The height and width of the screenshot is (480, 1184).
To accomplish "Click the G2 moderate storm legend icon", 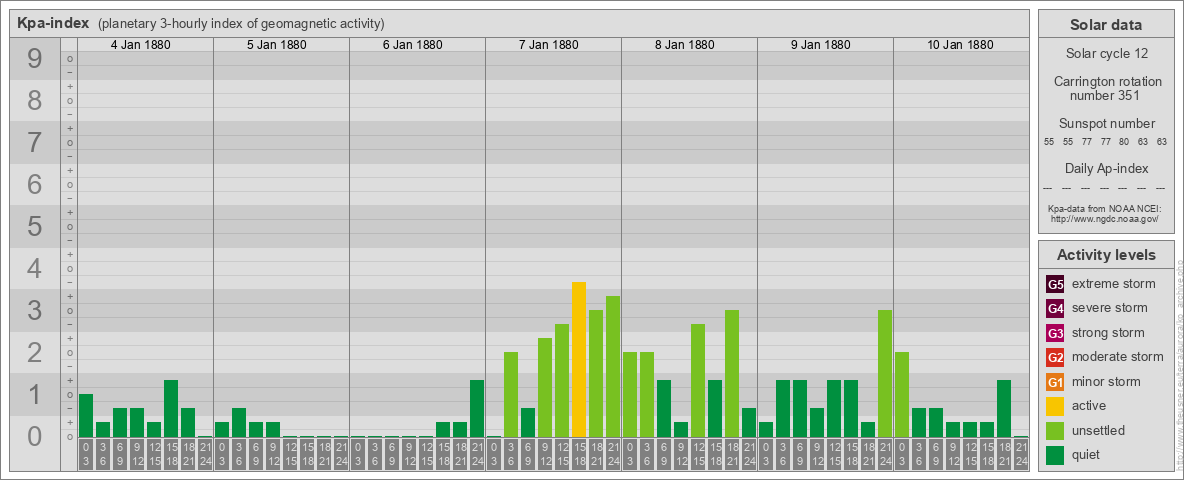I will [1055, 357].
